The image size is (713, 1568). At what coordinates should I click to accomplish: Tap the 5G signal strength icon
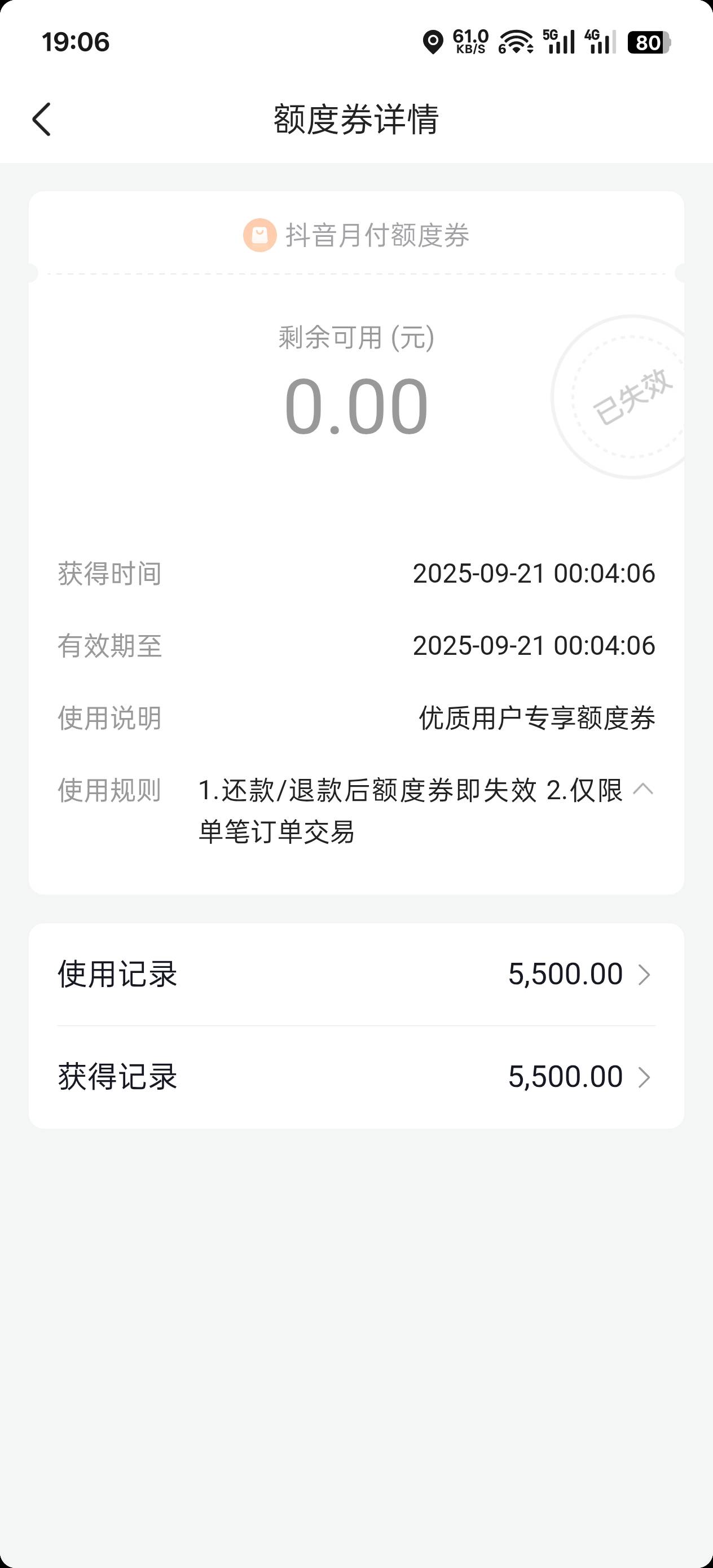point(558,42)
